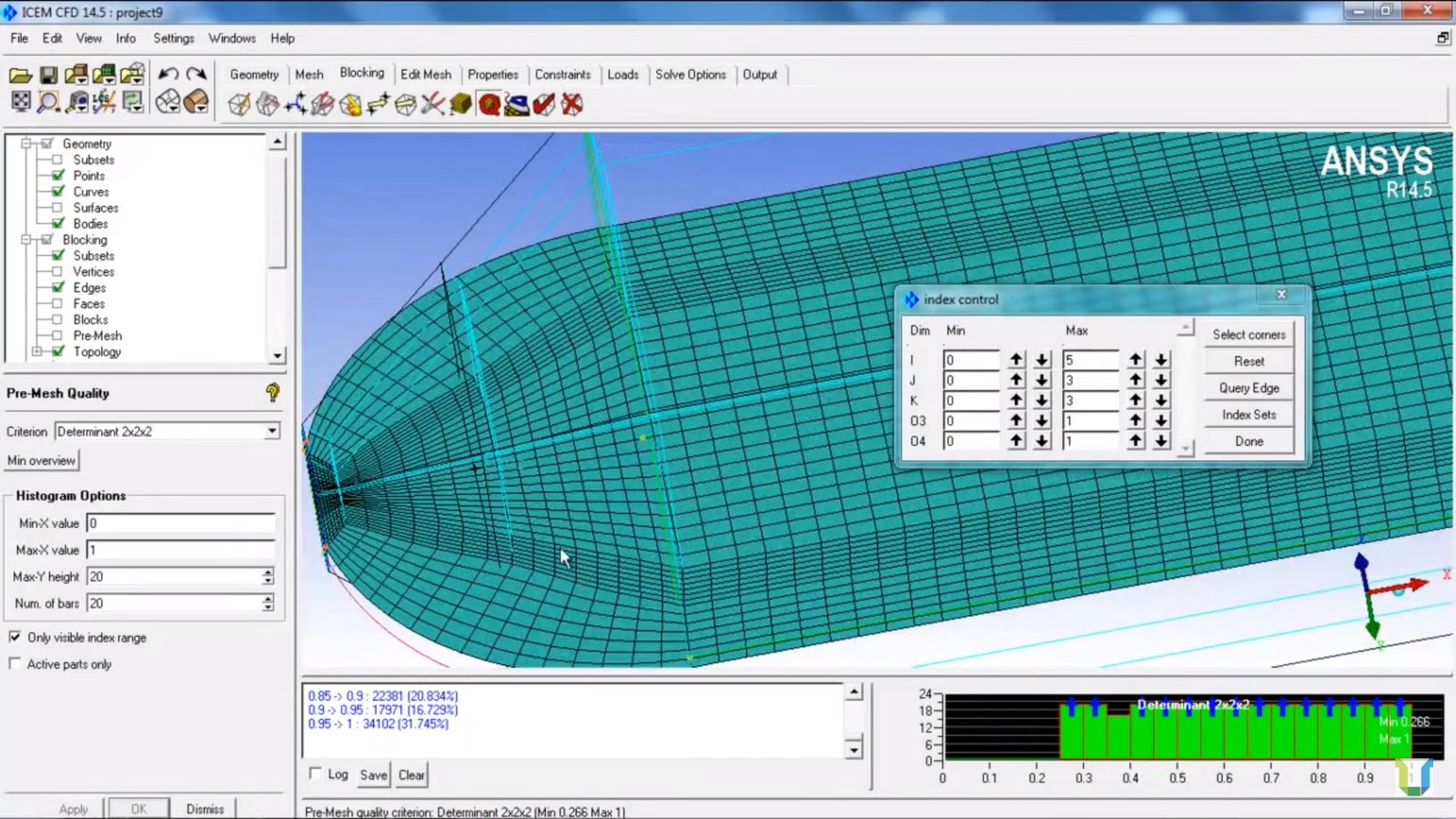Select Split Block tool
This screenshot has width=1456, height=819.
(x=268, y=105)
